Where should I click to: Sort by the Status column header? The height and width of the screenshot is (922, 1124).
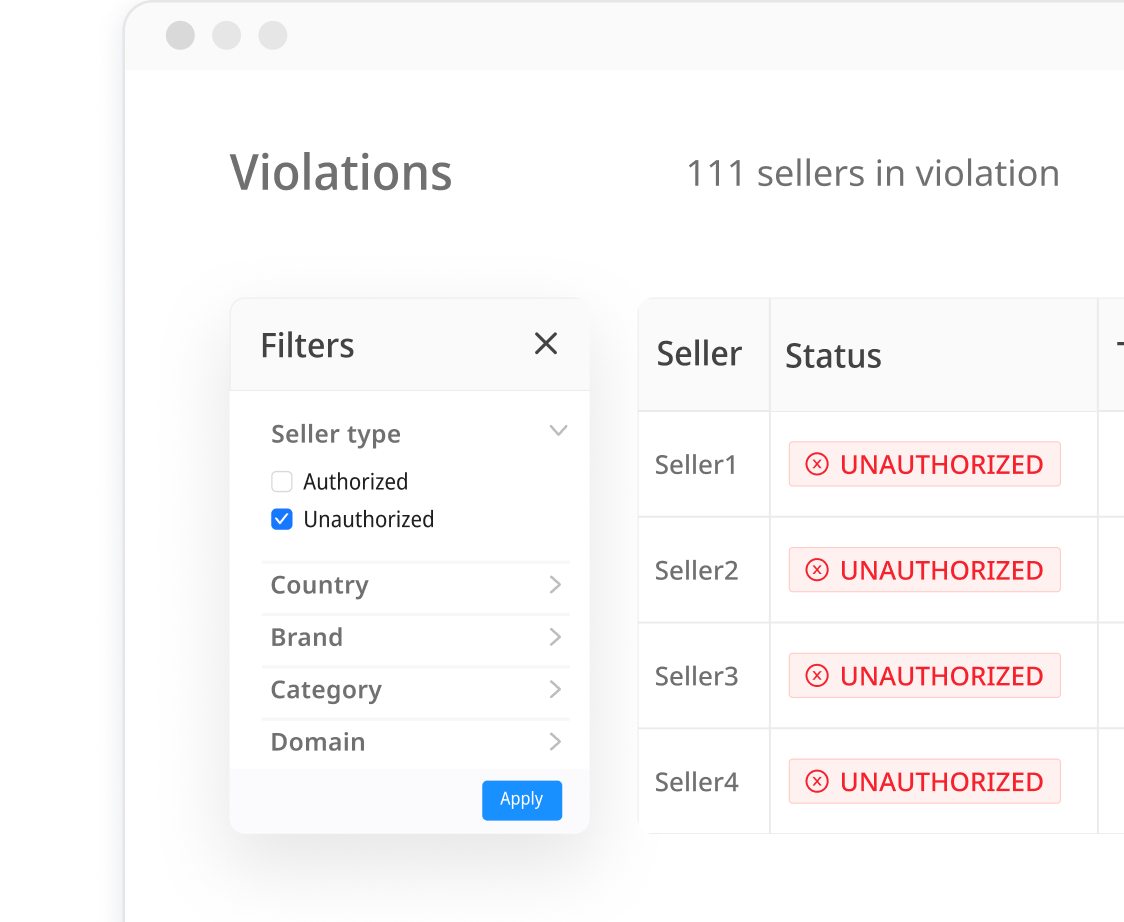click(833, 356)
